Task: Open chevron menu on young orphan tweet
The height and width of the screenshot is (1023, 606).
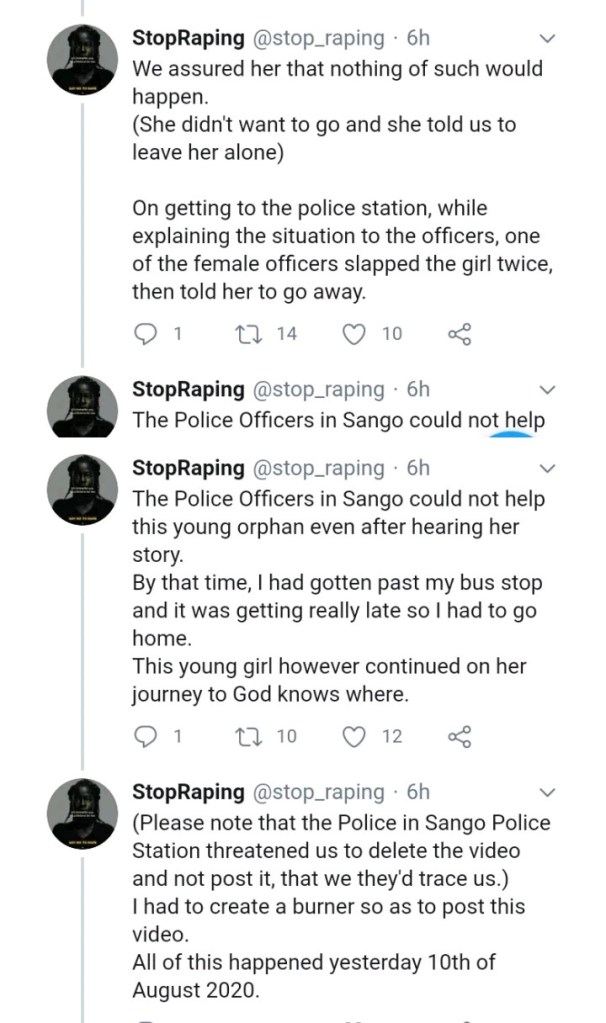Action: coord(547,468)
